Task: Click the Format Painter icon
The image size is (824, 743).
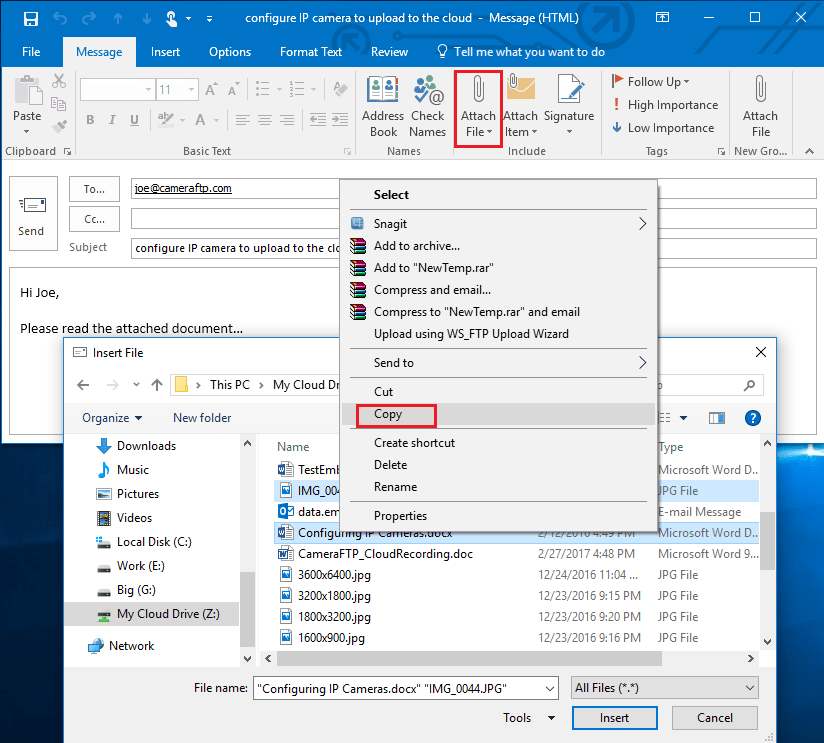Action: tap(57, 125)
